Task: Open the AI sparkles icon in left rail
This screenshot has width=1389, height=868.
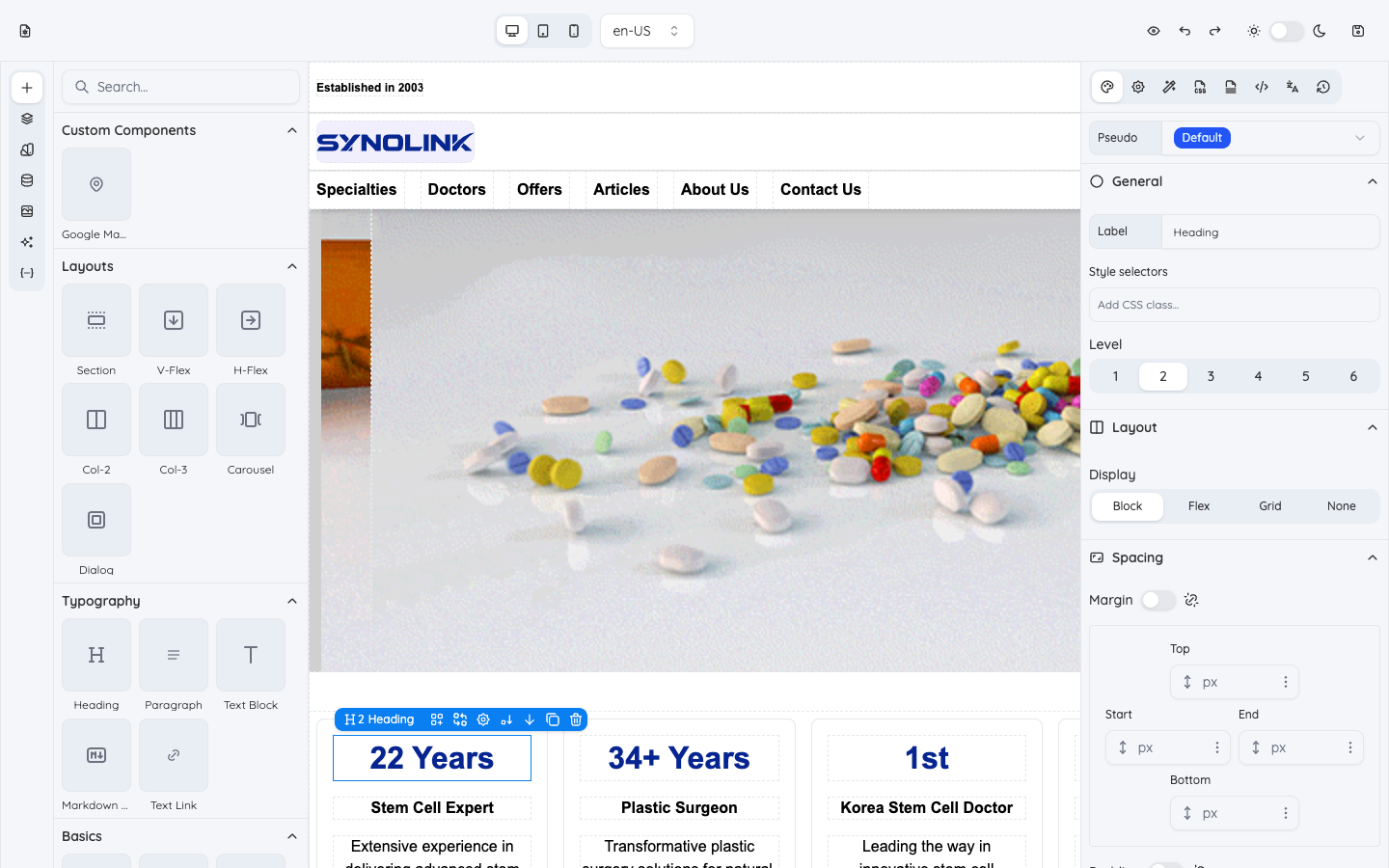Action: pyautogui.click(x=27, y=242)
